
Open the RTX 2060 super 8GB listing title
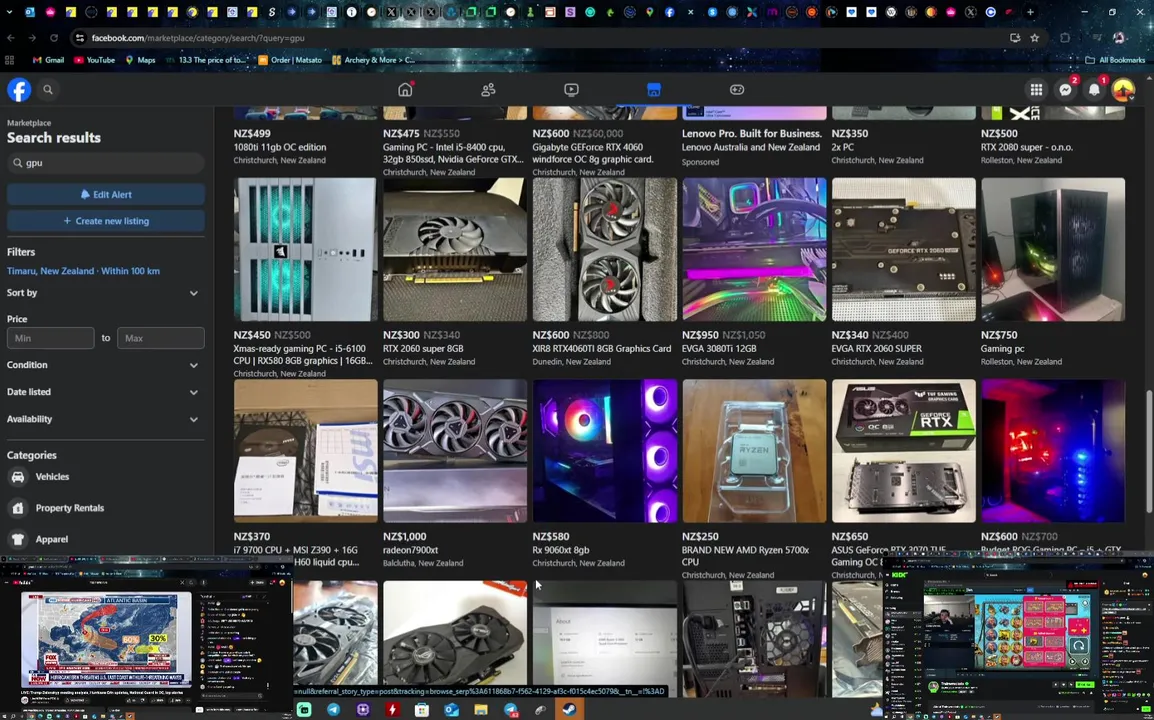tap(423, 349)
